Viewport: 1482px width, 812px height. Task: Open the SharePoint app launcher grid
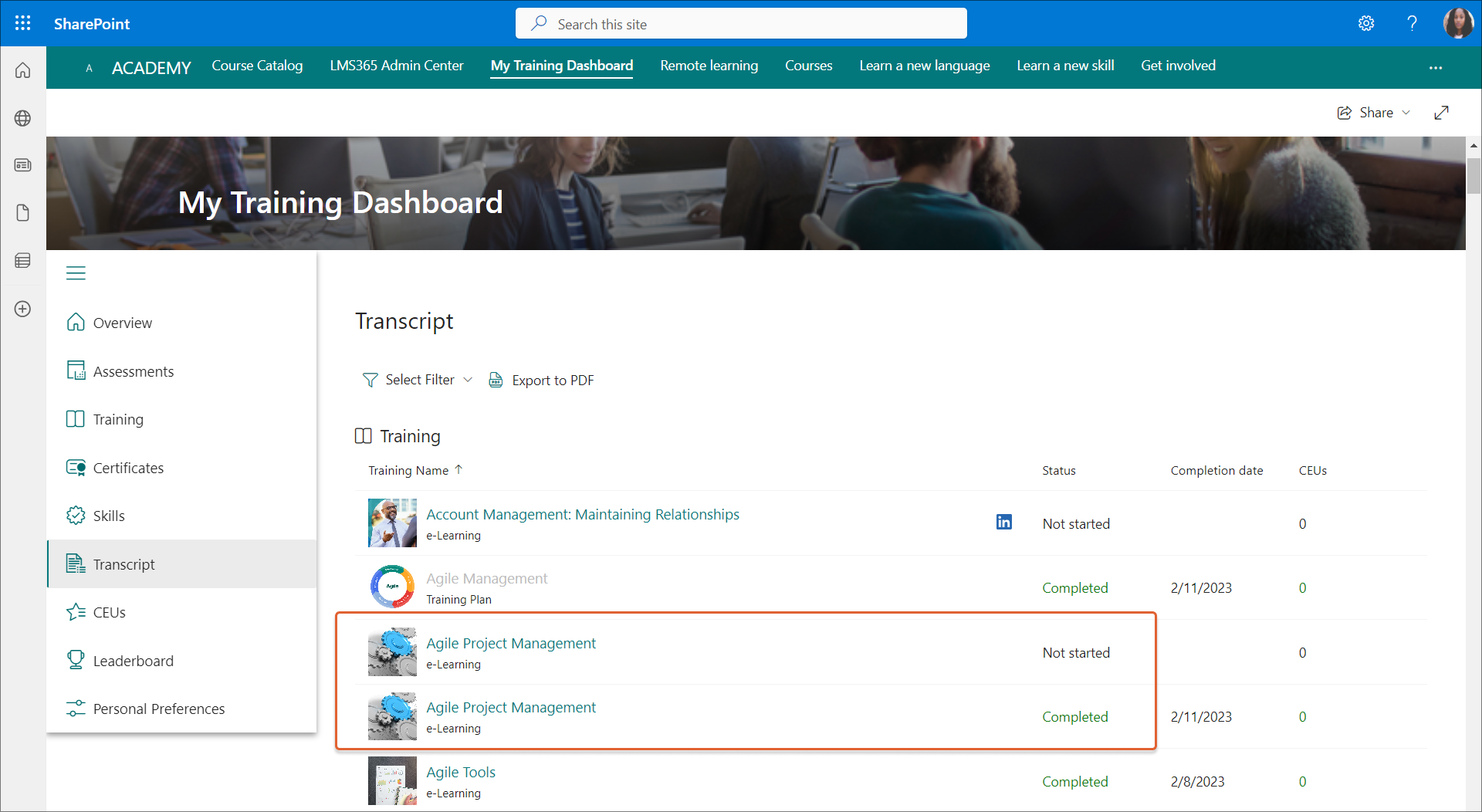click(x=22, y=23)
